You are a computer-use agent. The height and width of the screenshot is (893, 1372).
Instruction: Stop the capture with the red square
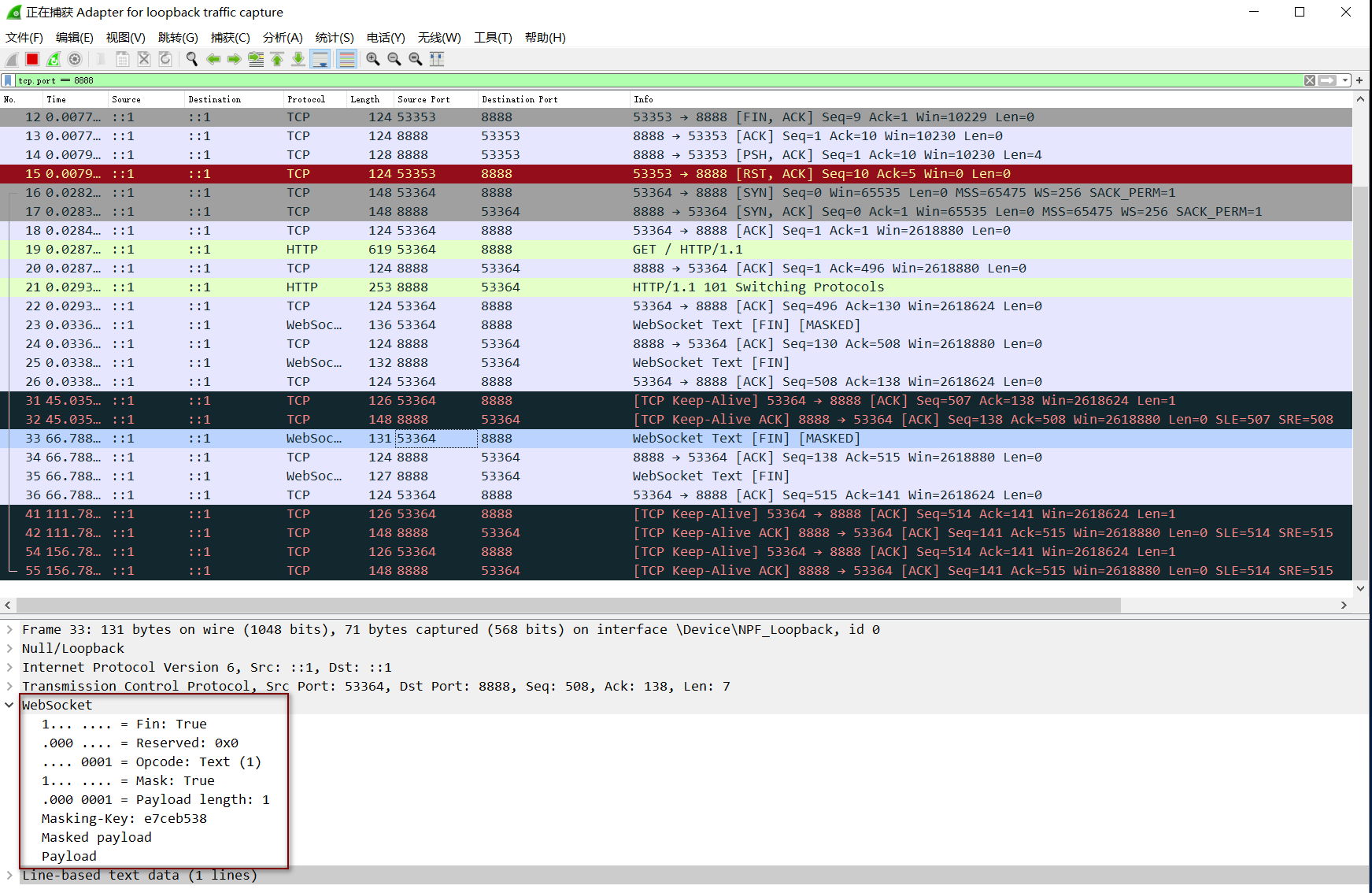pos(32,59)
